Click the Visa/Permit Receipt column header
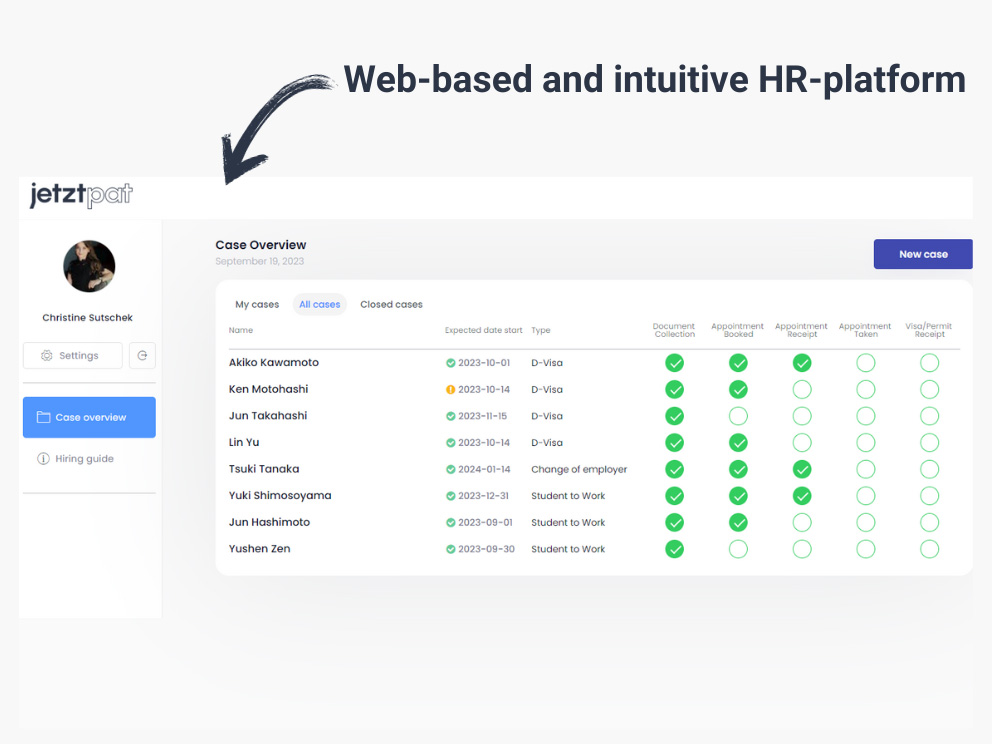Image resolution: width=992 pixels, height=744 pixels. pos(929,330)
